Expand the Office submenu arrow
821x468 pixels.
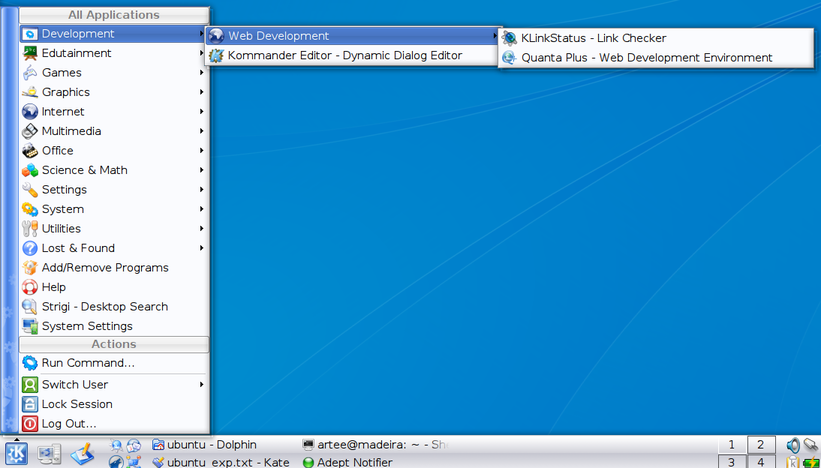202,150
